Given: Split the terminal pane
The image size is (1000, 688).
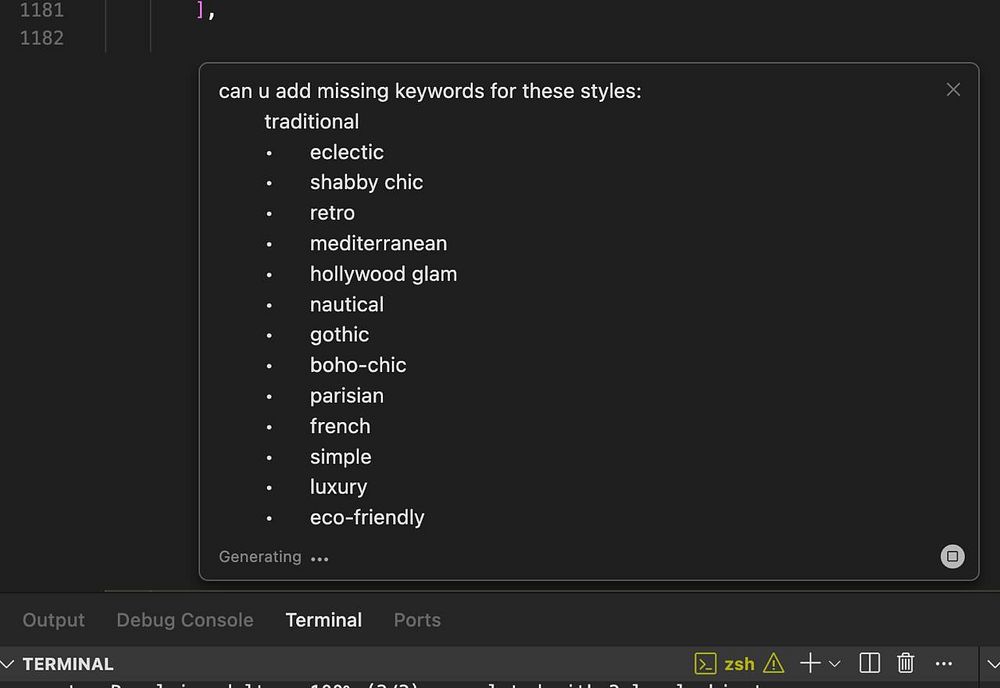Looking at the screenshot, I should pos(870,663).
